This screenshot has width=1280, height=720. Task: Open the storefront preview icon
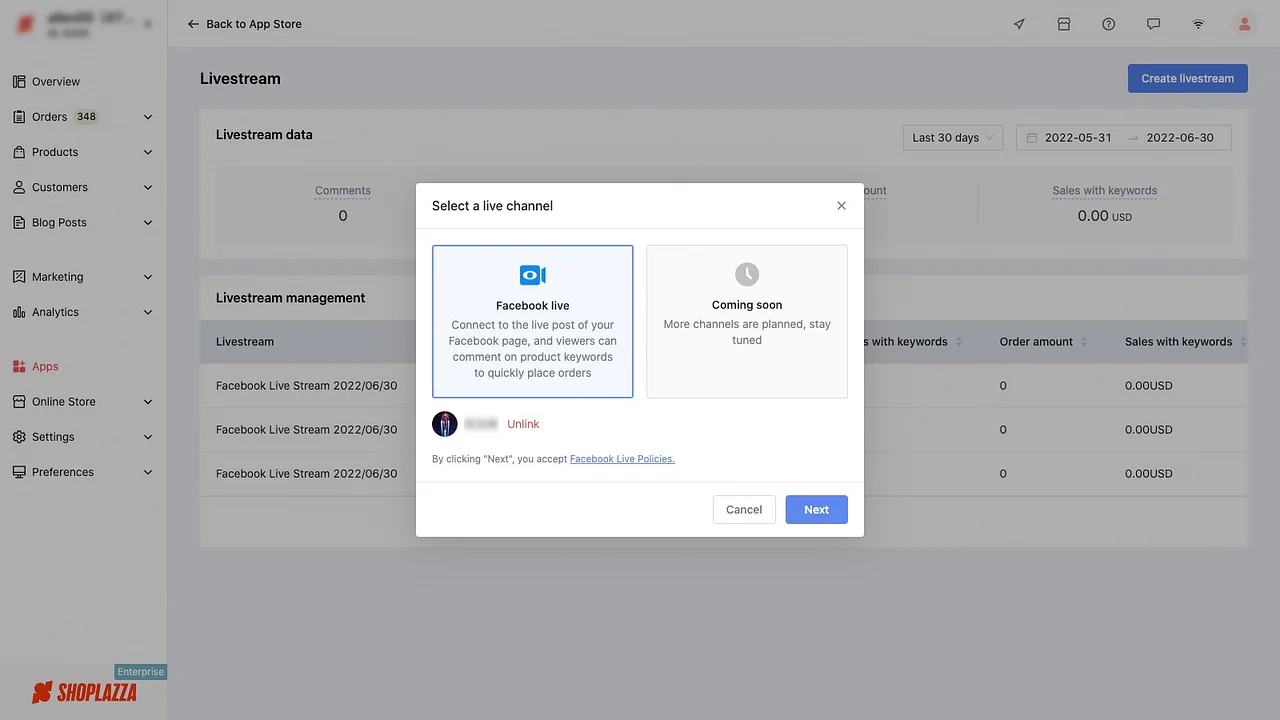click(1063, 23)
